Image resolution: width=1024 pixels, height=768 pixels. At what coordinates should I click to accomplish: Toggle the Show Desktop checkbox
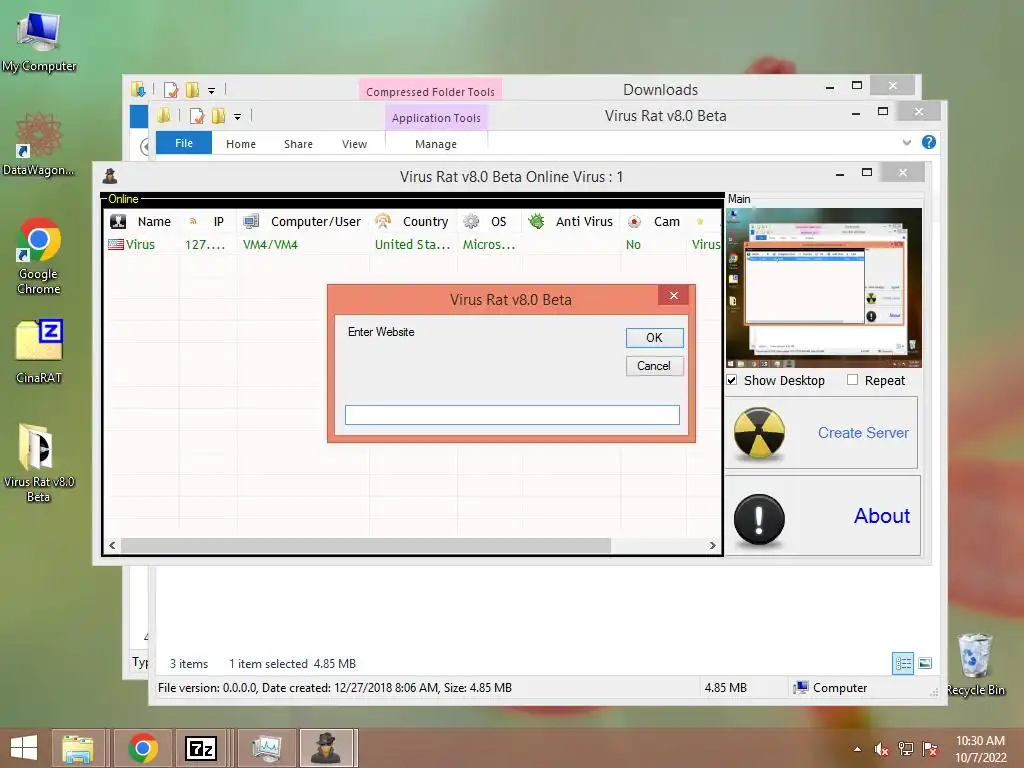point(732,380)
